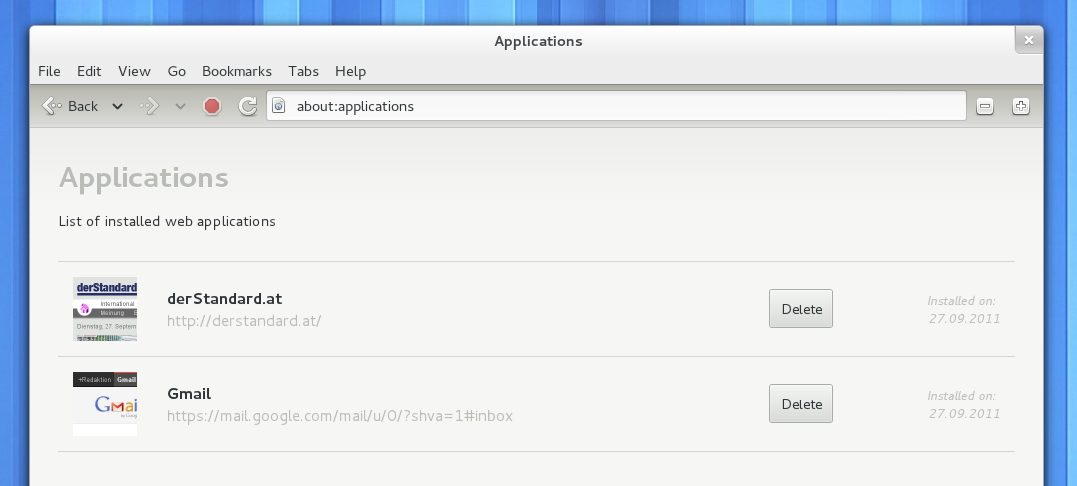
Task: Open the View menu
Action: tap(134, 71)
